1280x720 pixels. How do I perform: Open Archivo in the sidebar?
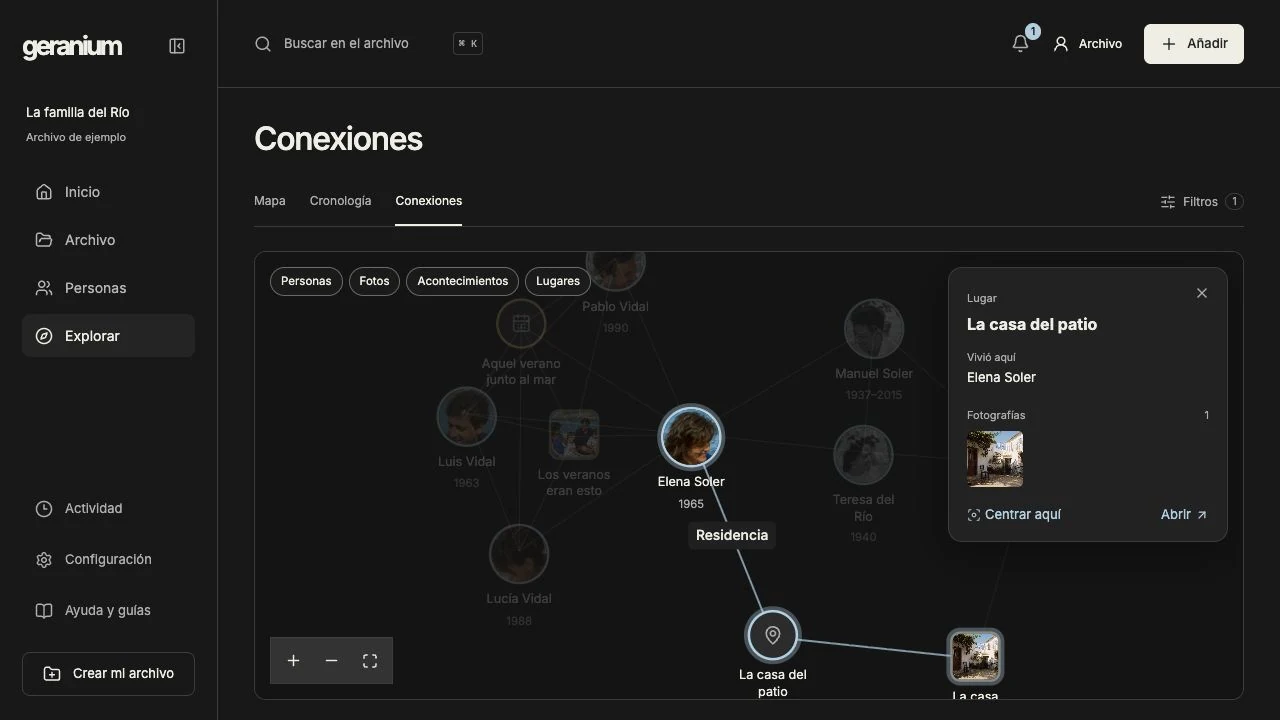click(x=108, y=240)
